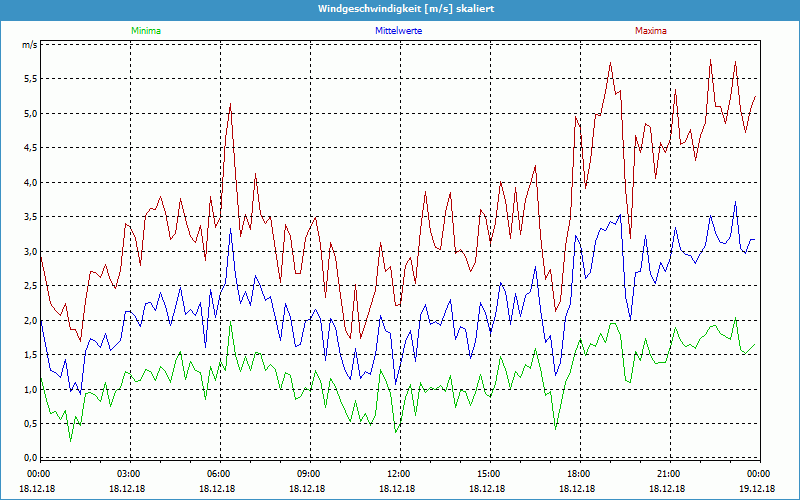Click the 18:00 time label on the x-axis
The image size is (800, 500).
pos(578,474)
